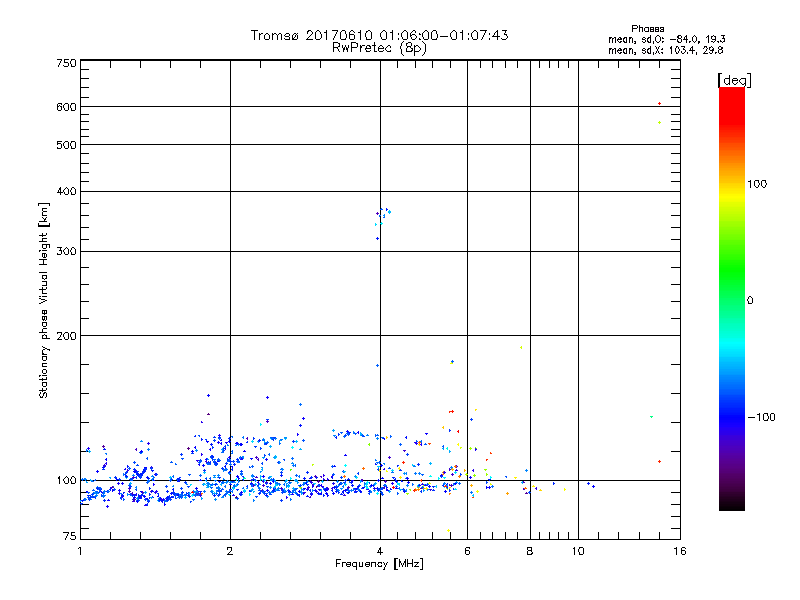Click the y-axis '400' tick label
The height and width of the screenshot is (600, 800).
[x=66, y=191]
